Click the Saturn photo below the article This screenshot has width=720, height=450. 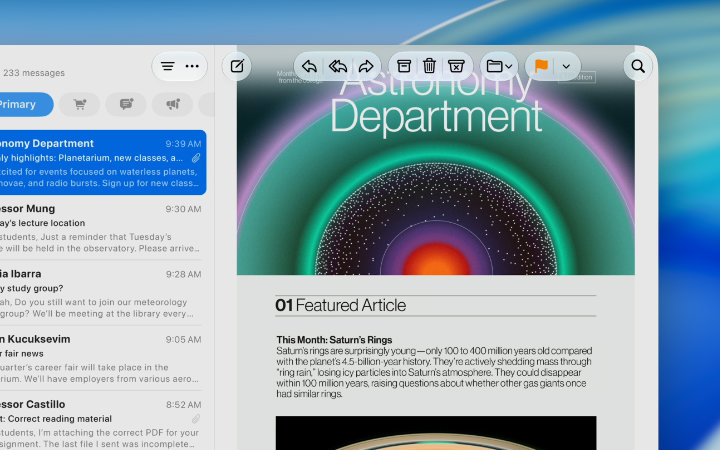436,433
